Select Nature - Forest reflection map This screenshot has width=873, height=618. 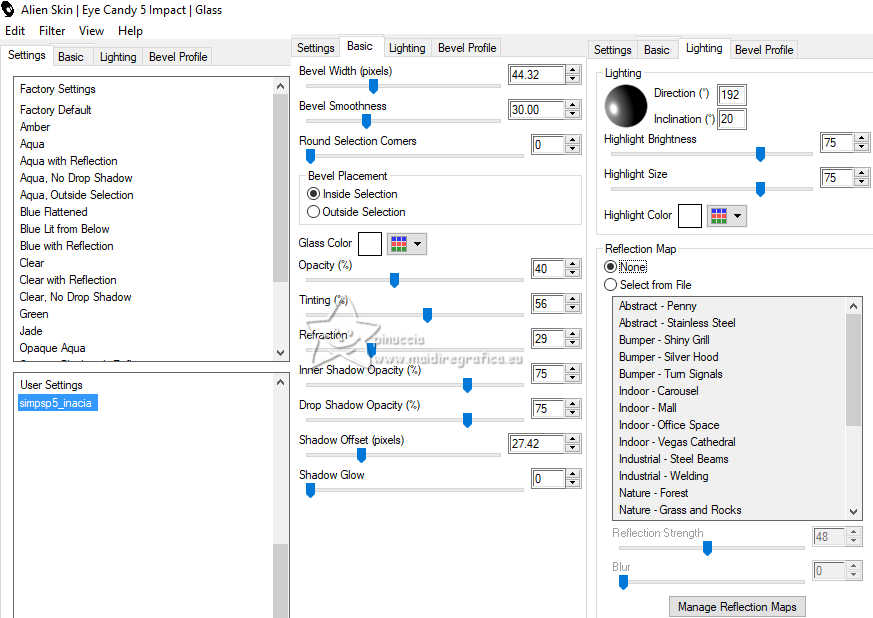point(654,493)
